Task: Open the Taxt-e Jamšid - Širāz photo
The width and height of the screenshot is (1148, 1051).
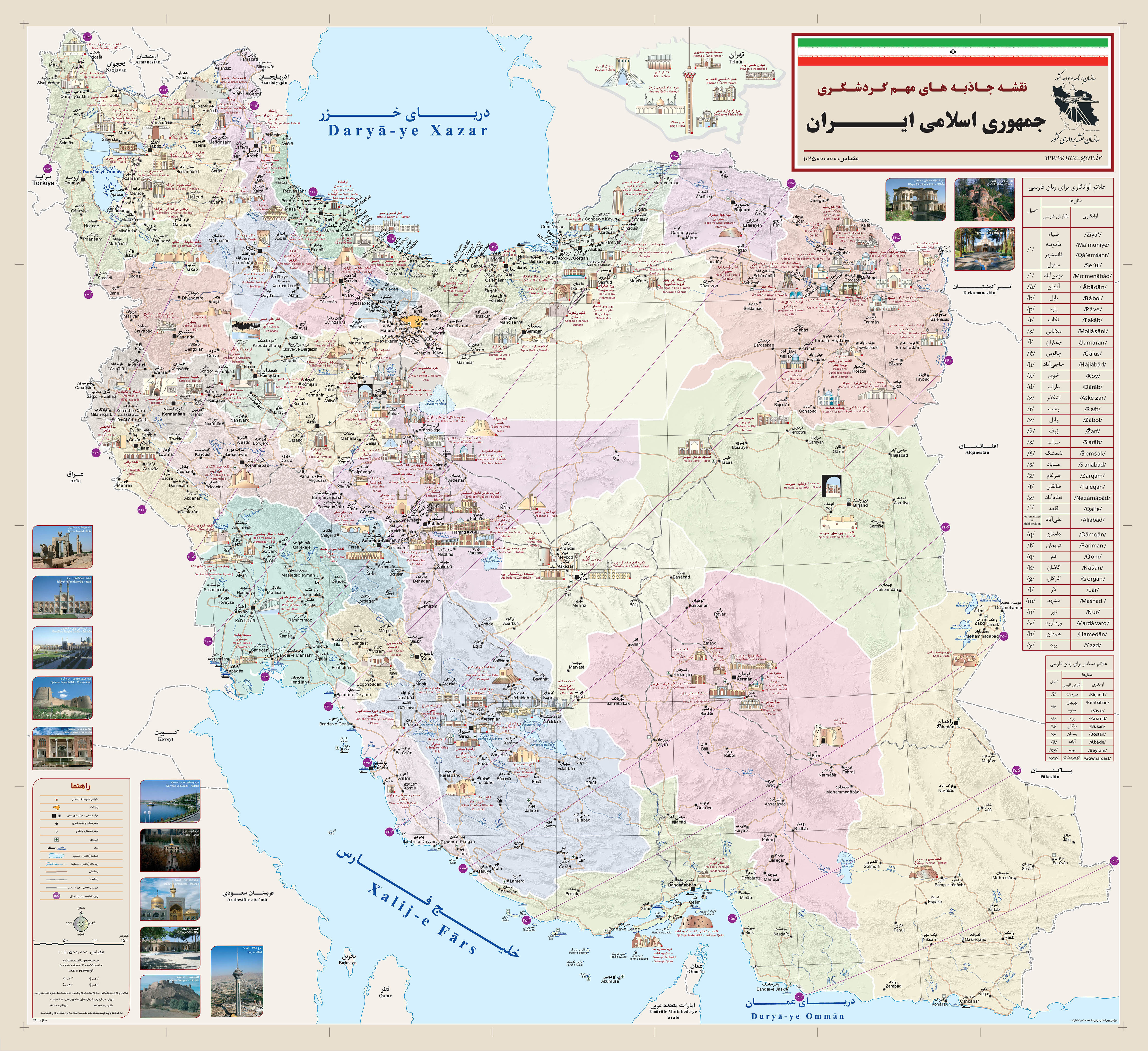Action: (63, 547)
